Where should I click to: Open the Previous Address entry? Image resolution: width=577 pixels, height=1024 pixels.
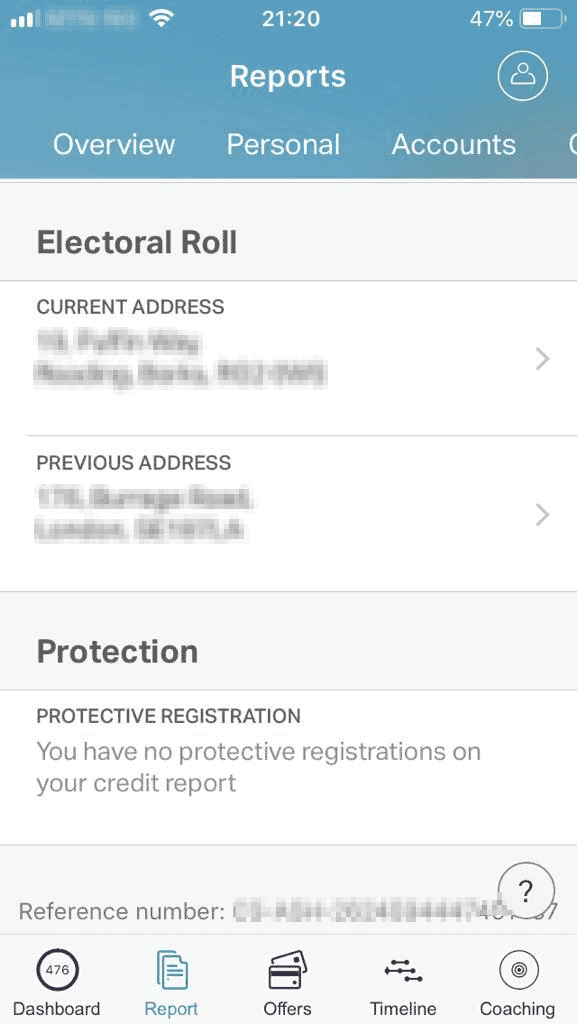click(288, 514)
